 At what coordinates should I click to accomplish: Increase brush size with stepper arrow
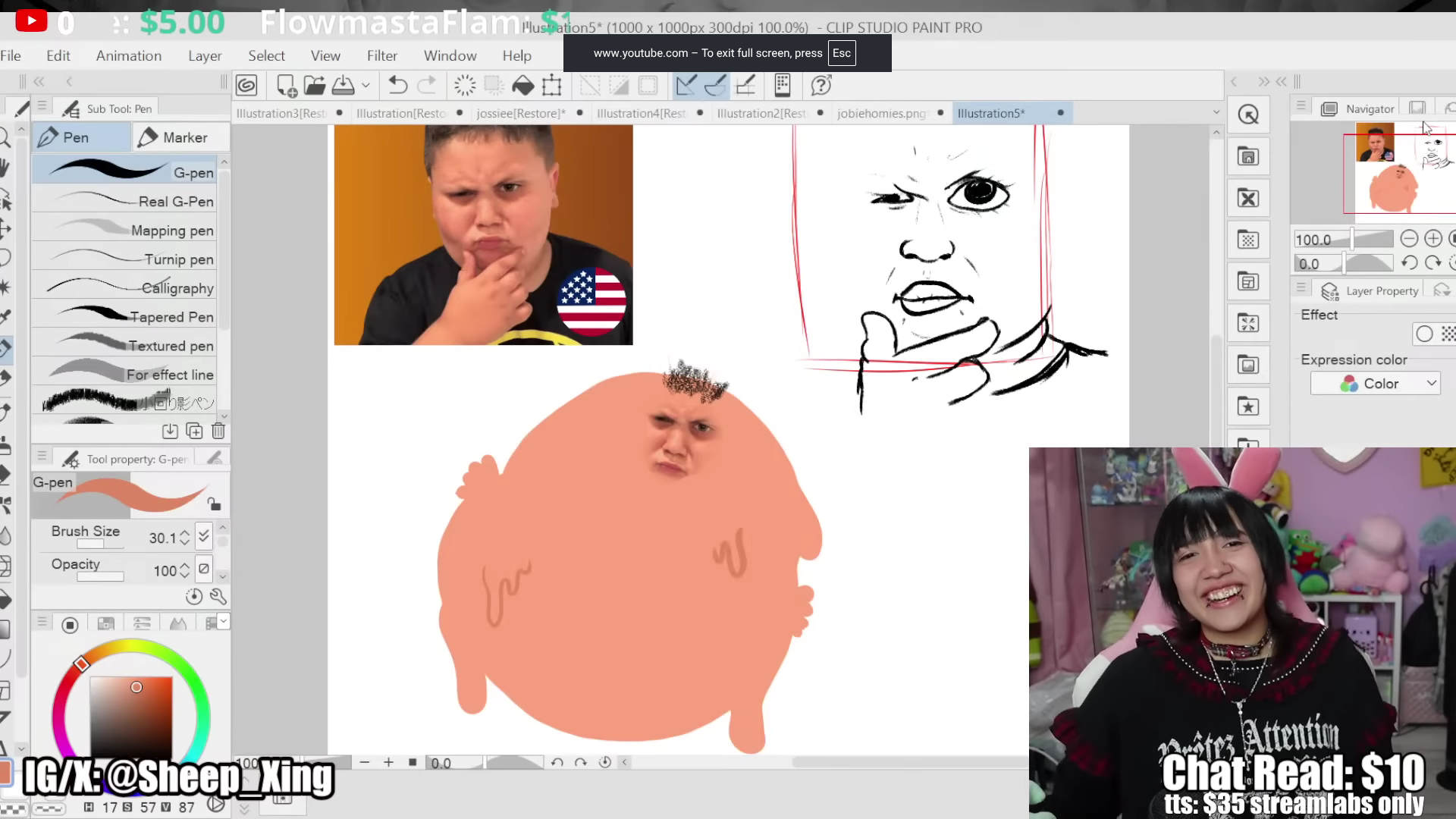(x=184, y=532)
